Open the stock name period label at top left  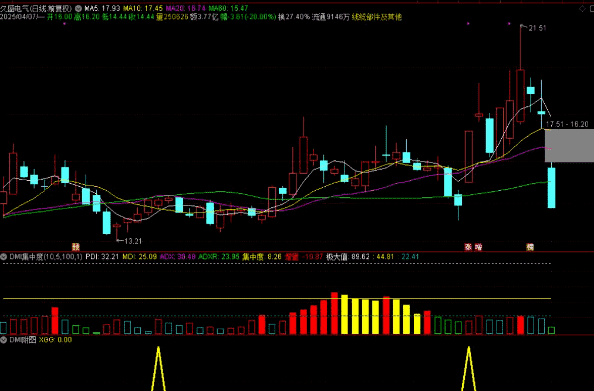click(x=36, y=8)
